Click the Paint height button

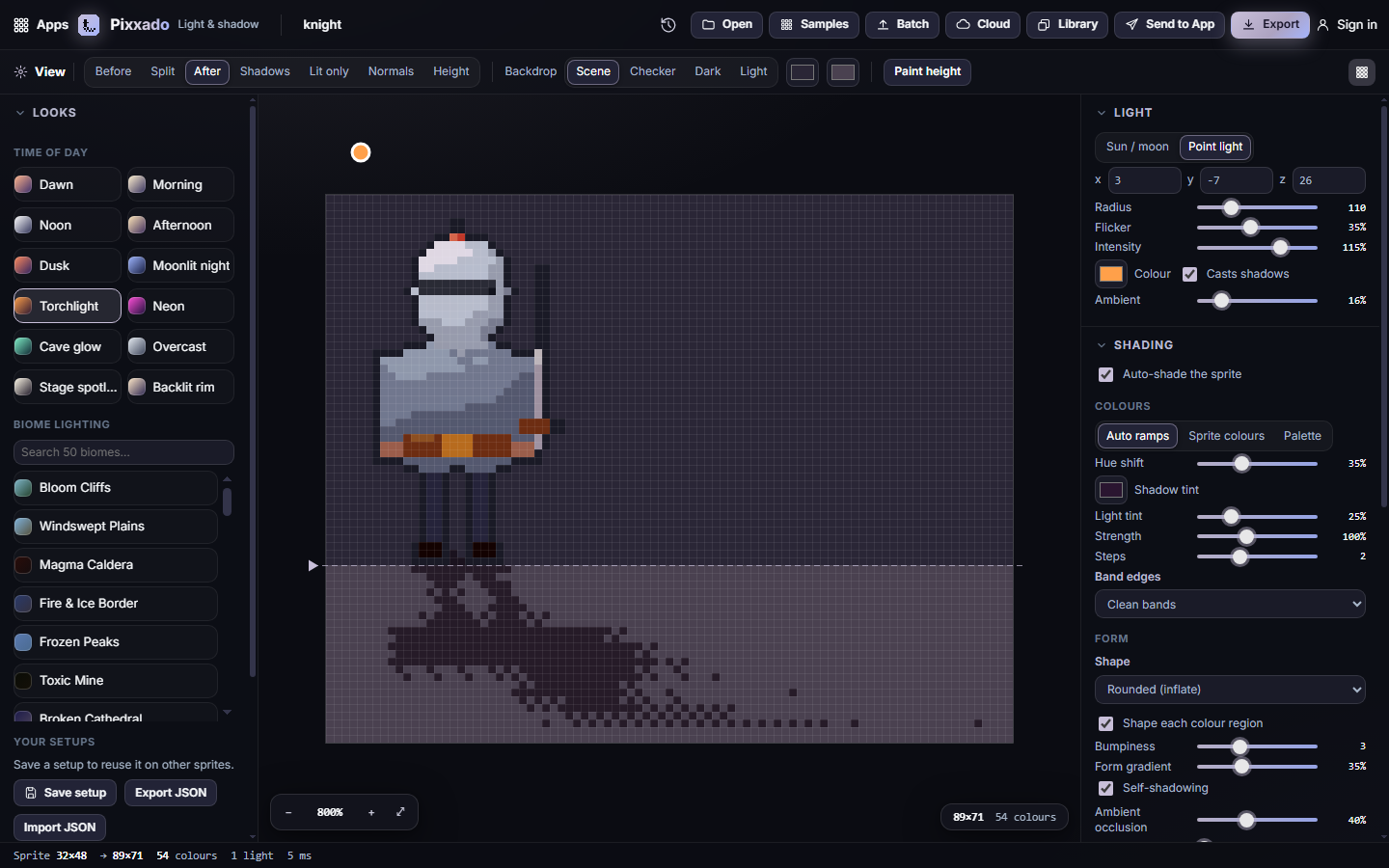click(x=927, y=71)
